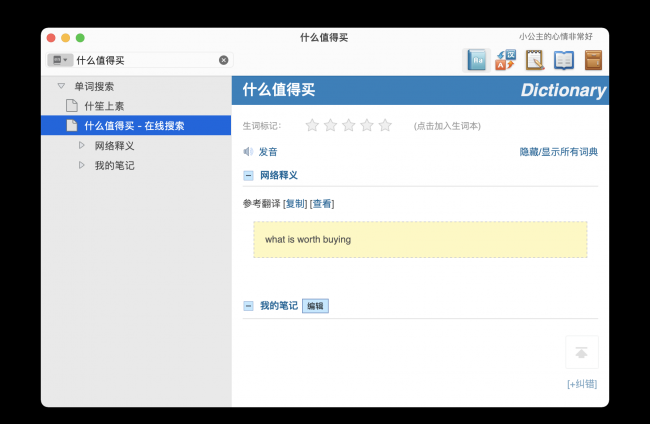
Task: Play pronunciation via the speaker icon
Action: [248, 152]
